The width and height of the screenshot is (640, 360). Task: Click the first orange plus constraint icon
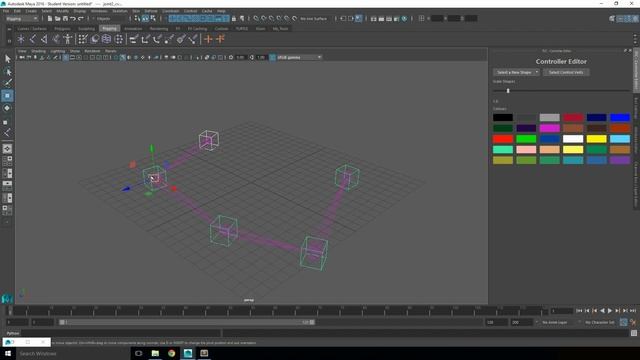[x=209, y=39]
